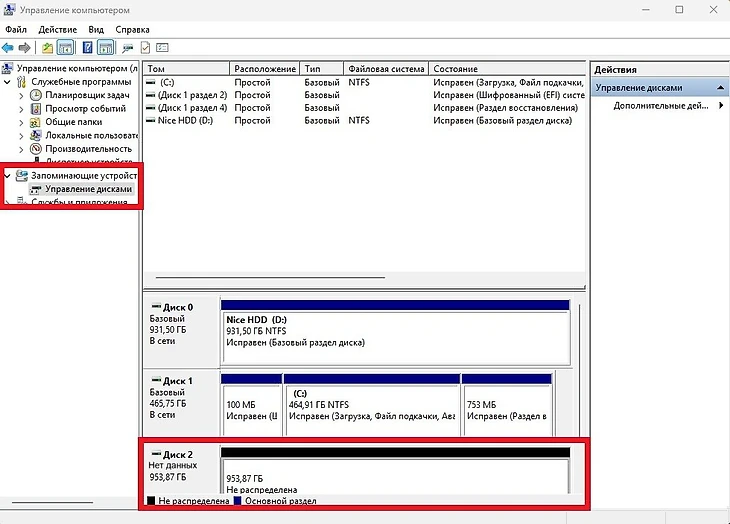Select the unallocated 953,87 ГБ space on Disk 2
Image resolution: width=730 pixels, height=524 pixels.
(x=395, y=478)
